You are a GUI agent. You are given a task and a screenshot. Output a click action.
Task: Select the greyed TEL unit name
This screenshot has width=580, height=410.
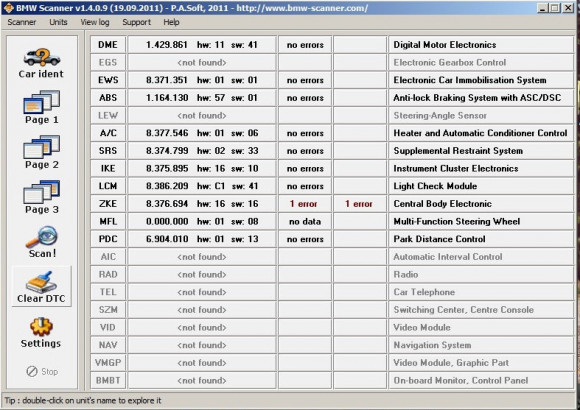click(x=108, y=292)
